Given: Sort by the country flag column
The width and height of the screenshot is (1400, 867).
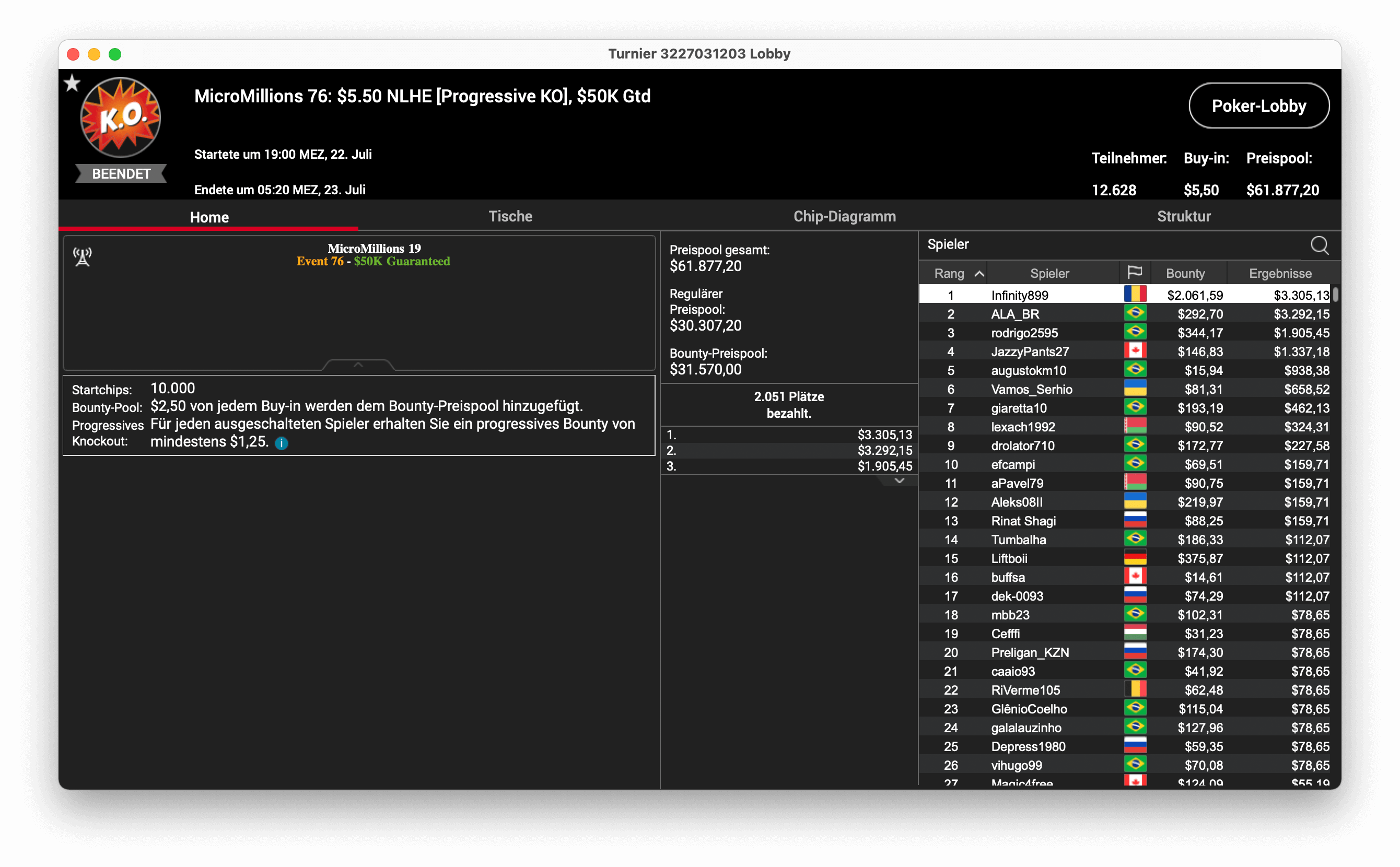Looking at the screenshot, I should click(x=1135, y=273).
